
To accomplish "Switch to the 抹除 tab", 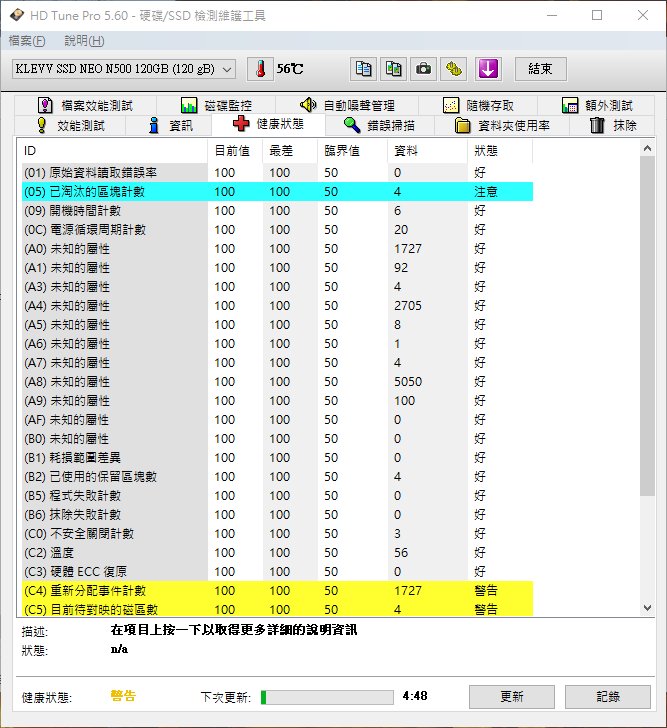I will pyautogui.click(x=612, y=125).
